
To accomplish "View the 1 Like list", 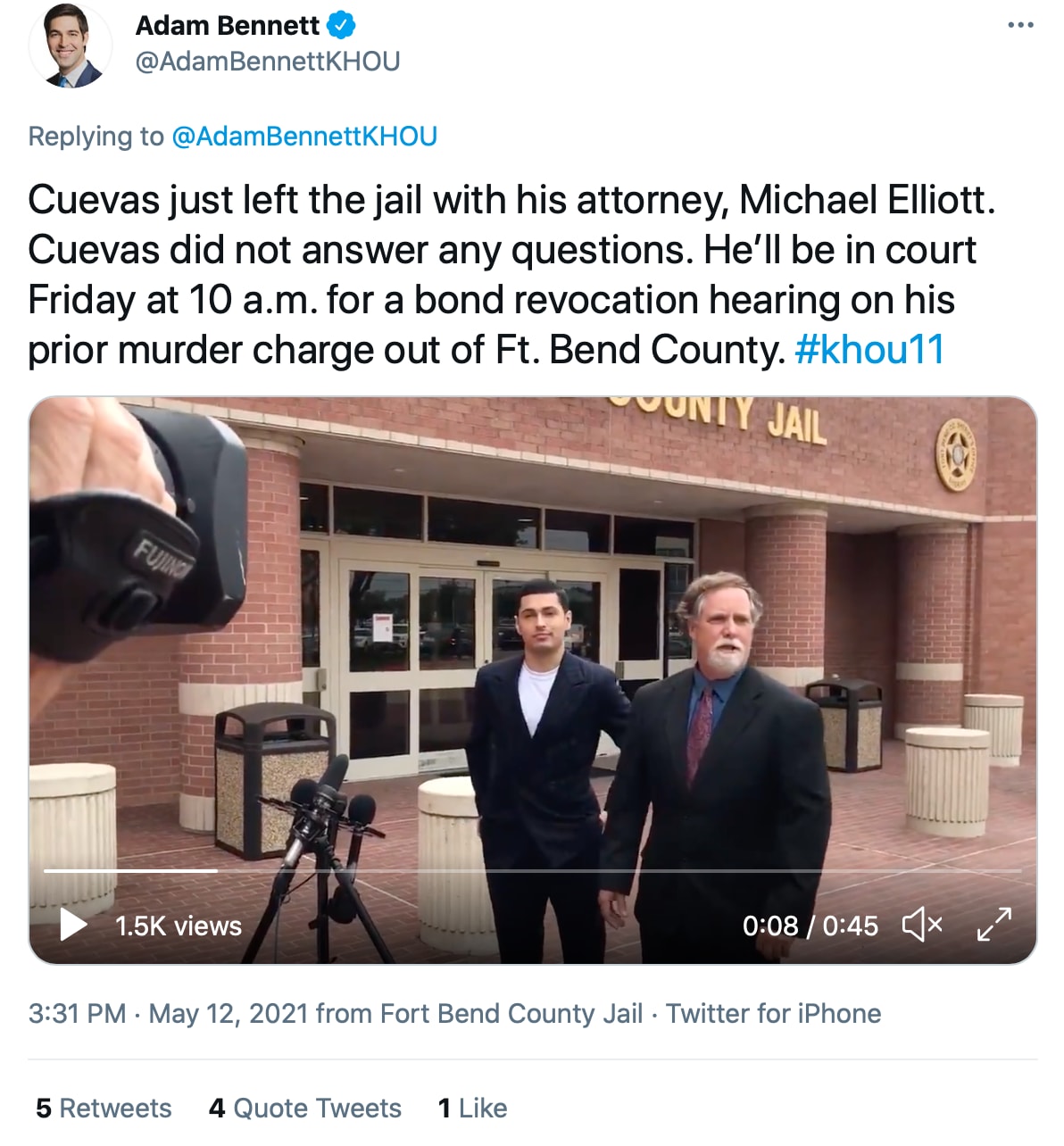I will click(472, 1109).
